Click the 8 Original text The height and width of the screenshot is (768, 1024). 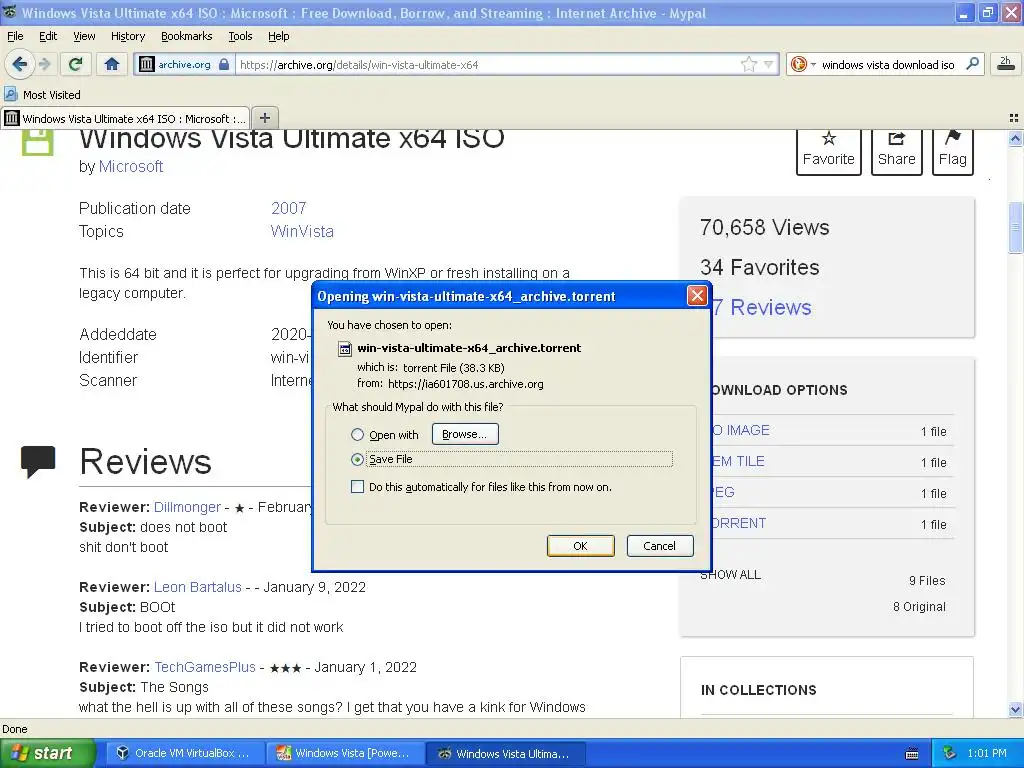(919, 607)
